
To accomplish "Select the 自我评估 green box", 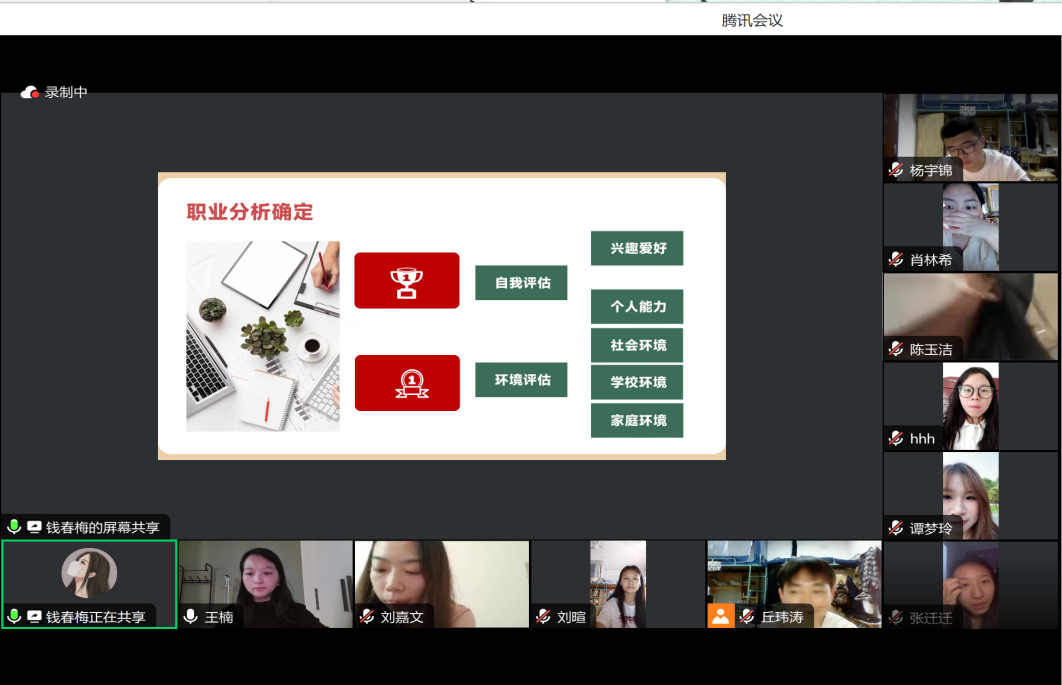I will pos(521,283).
